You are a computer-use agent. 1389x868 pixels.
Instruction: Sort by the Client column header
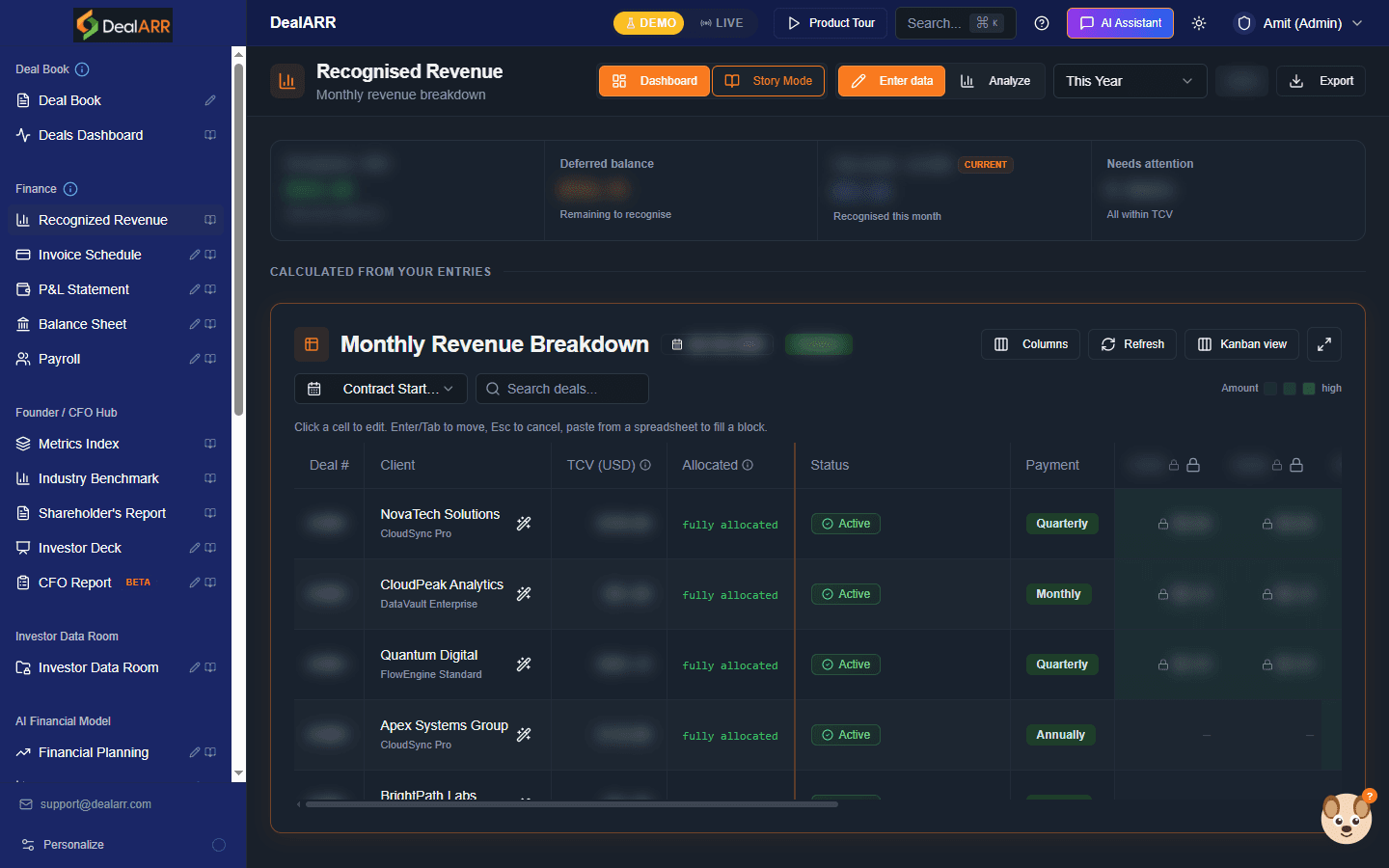coord(397,465)
